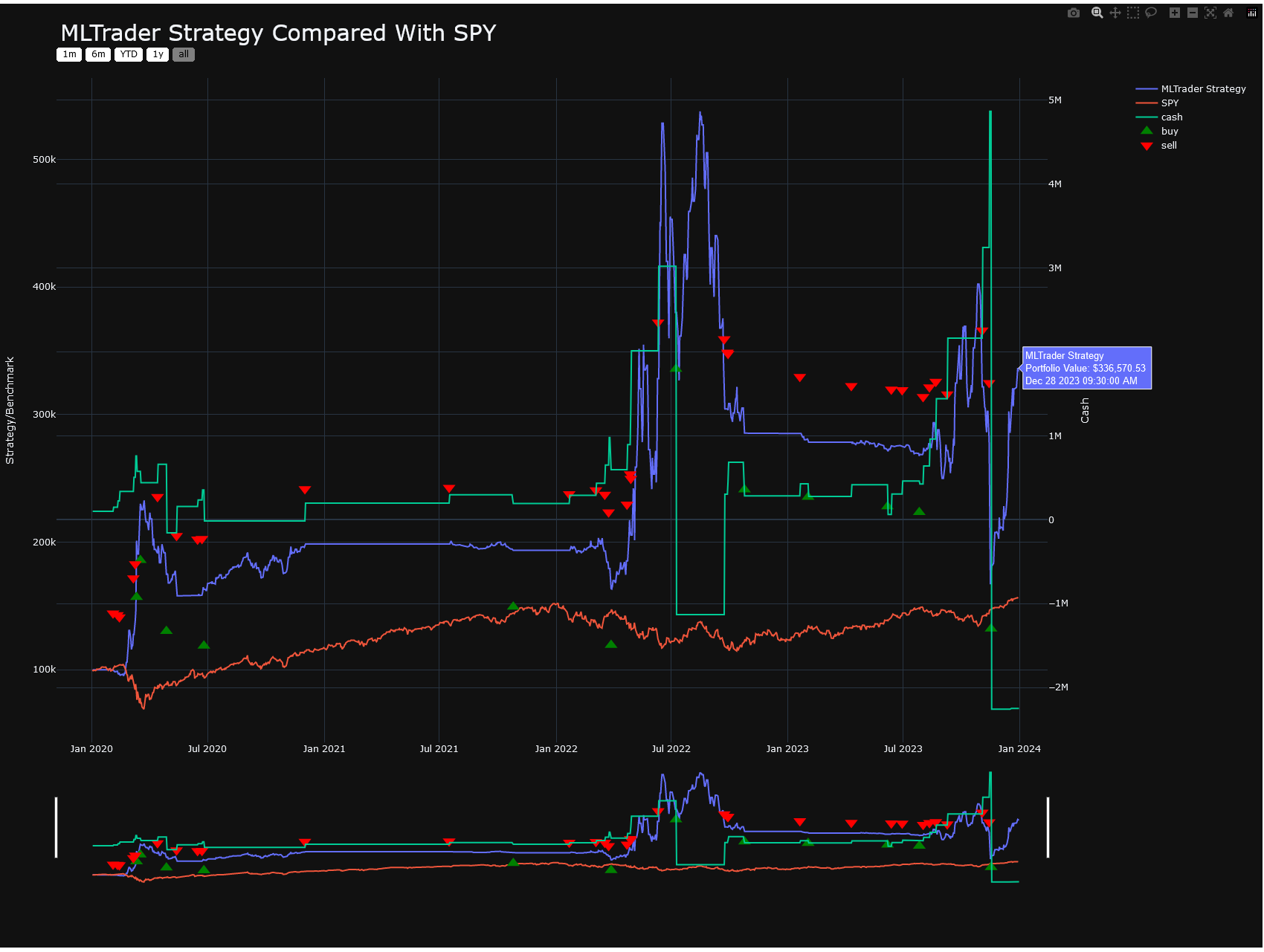Click the '−2M' right axis tick label

[x=1058, y=687]
